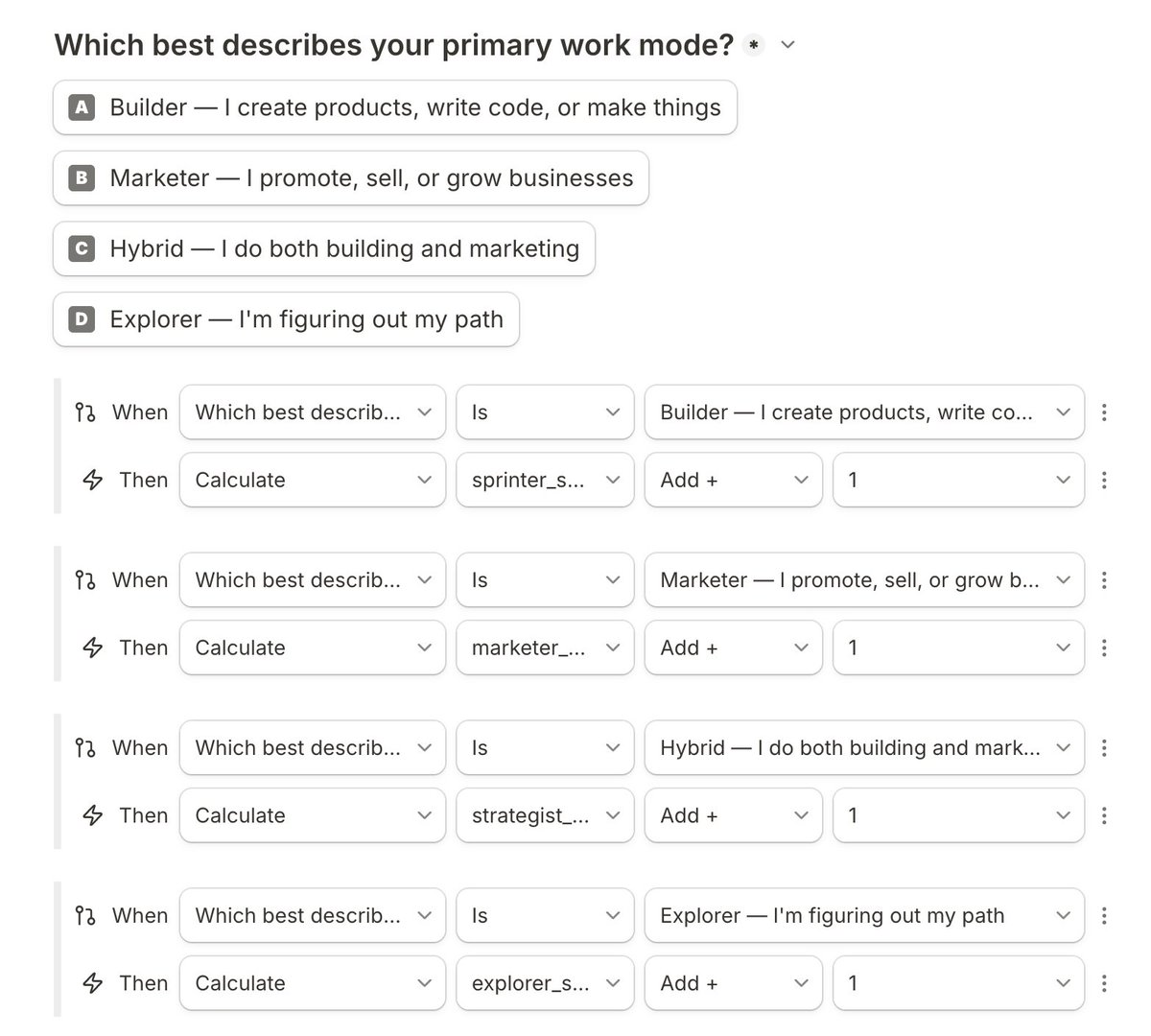This screenshot has width=1151, height=1036.
Task: Click the question title text to edit
Action: pyautogui.click(x=393, y=45)
